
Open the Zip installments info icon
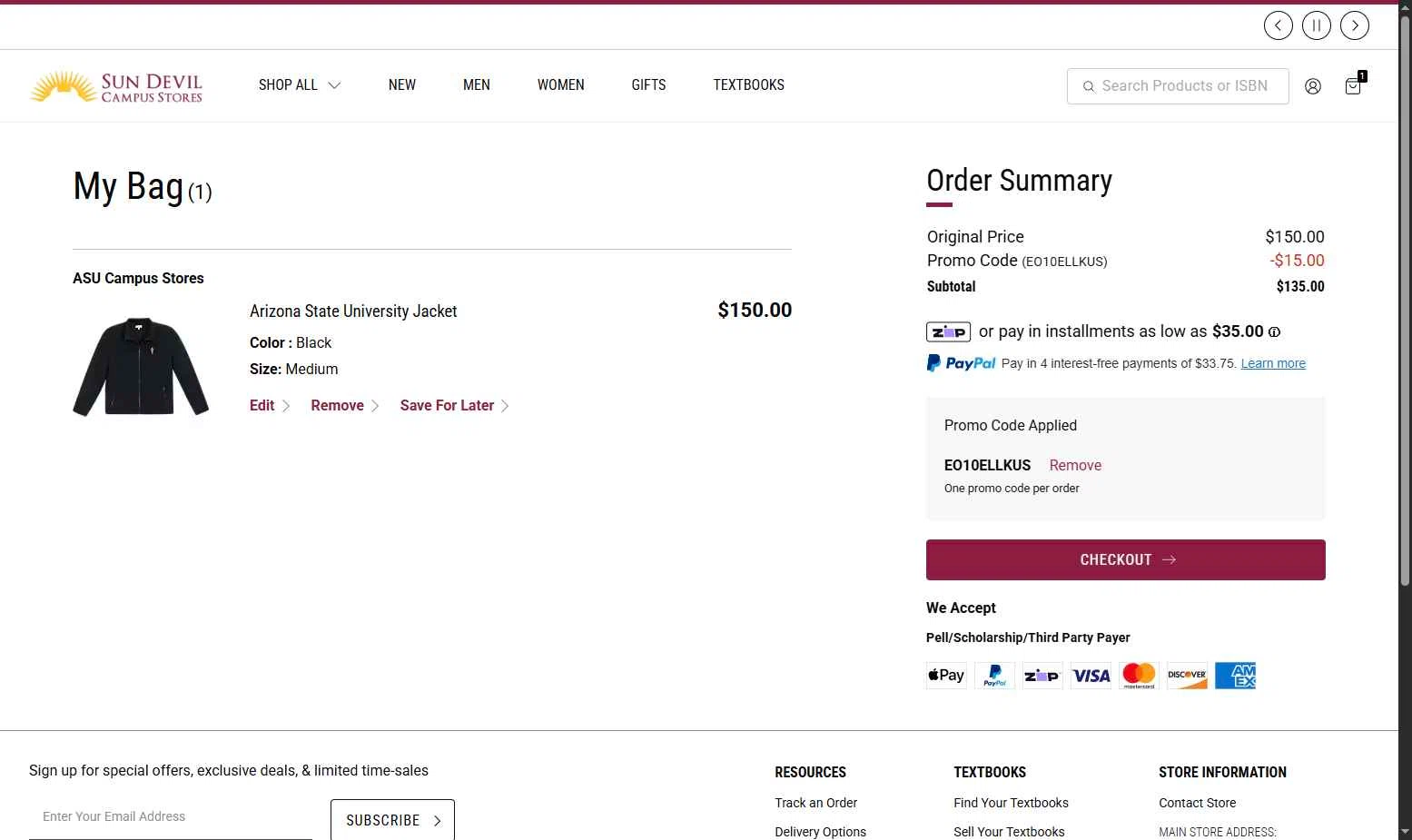[1274, 332]
